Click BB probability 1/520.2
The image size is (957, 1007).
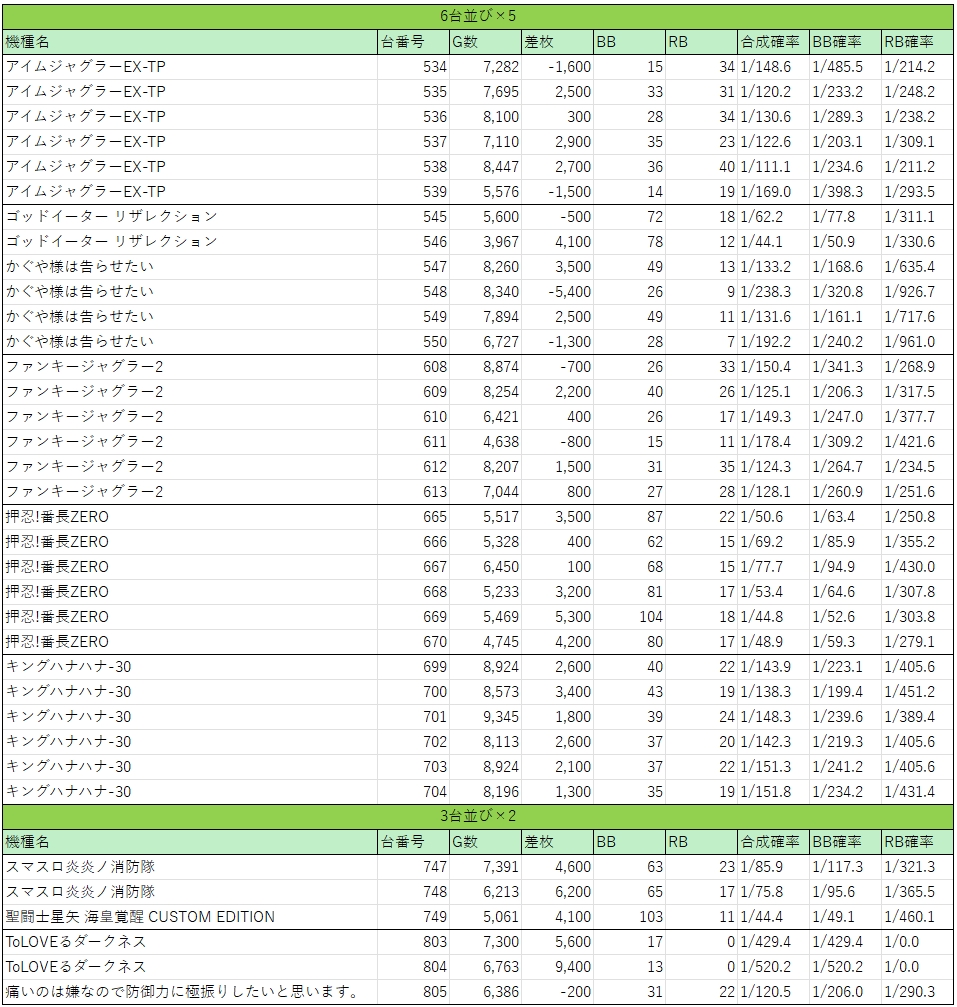tap(845, 968)
